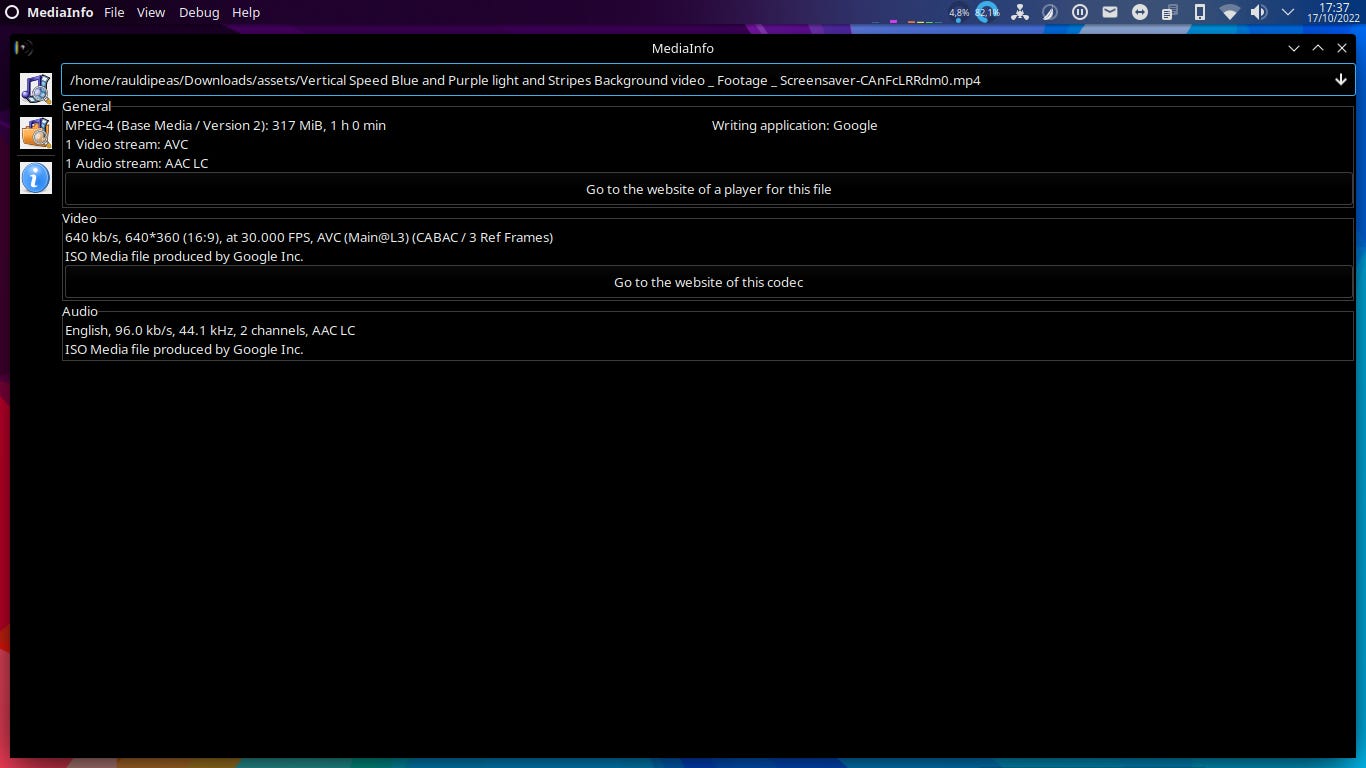Viewport: 1366px width, 768px height.
Task: Click the General section heading
Action: point(87,106)
